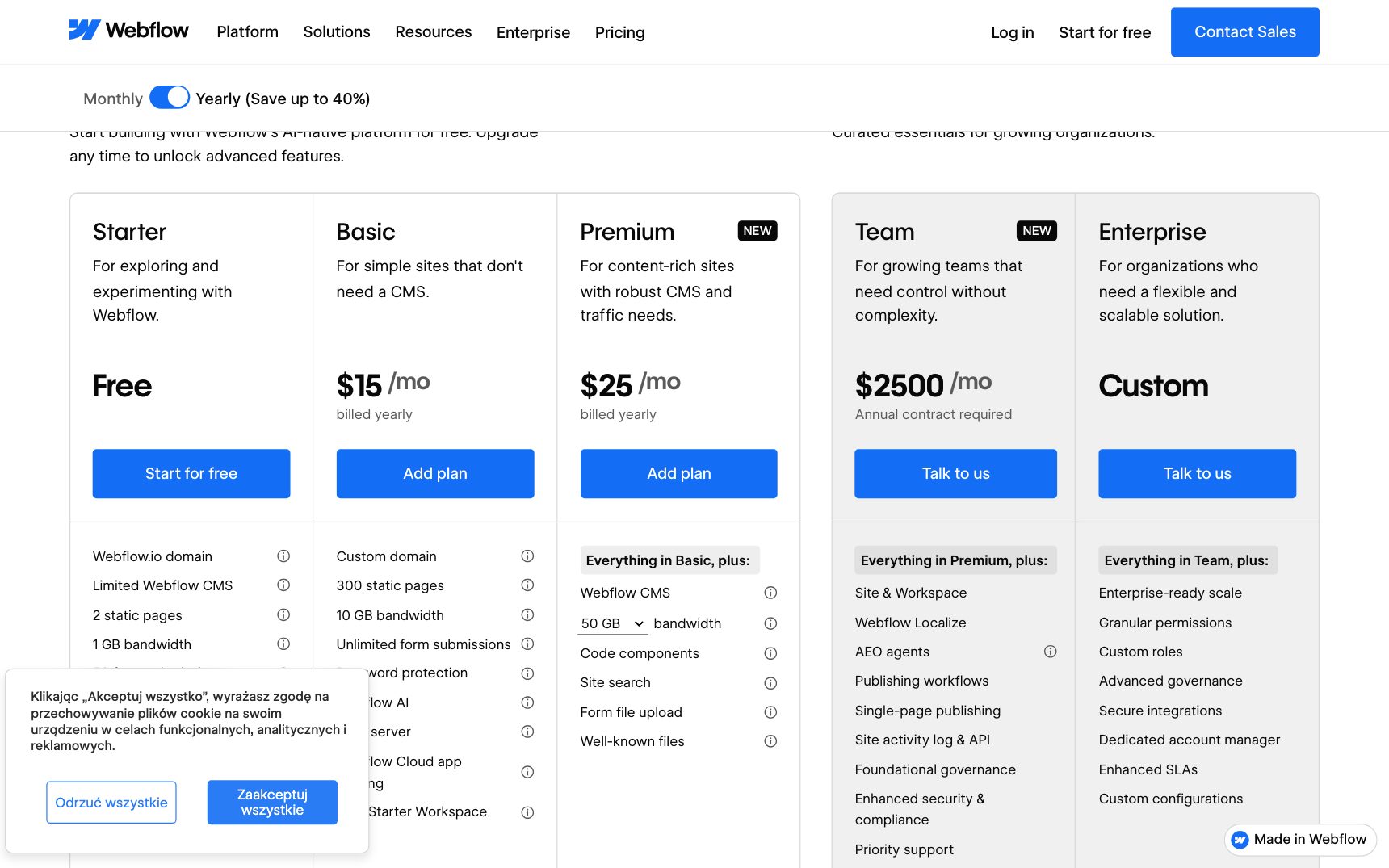Select Yearly (Save up to 40%) label
The image size is (1389, 868).
pyautogui.click(x=283, y=99)
